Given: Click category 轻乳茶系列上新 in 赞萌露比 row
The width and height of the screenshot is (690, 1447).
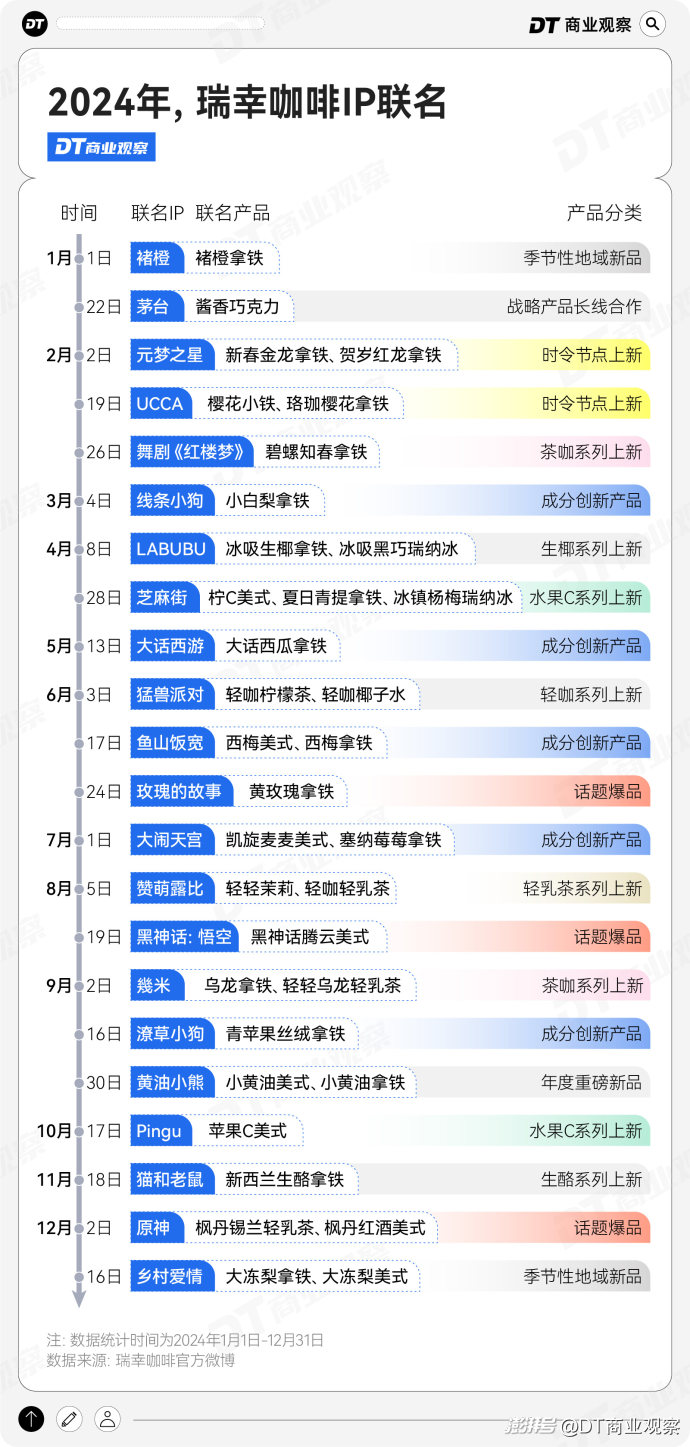Looking at the screenshot, I should click(583, 888).
